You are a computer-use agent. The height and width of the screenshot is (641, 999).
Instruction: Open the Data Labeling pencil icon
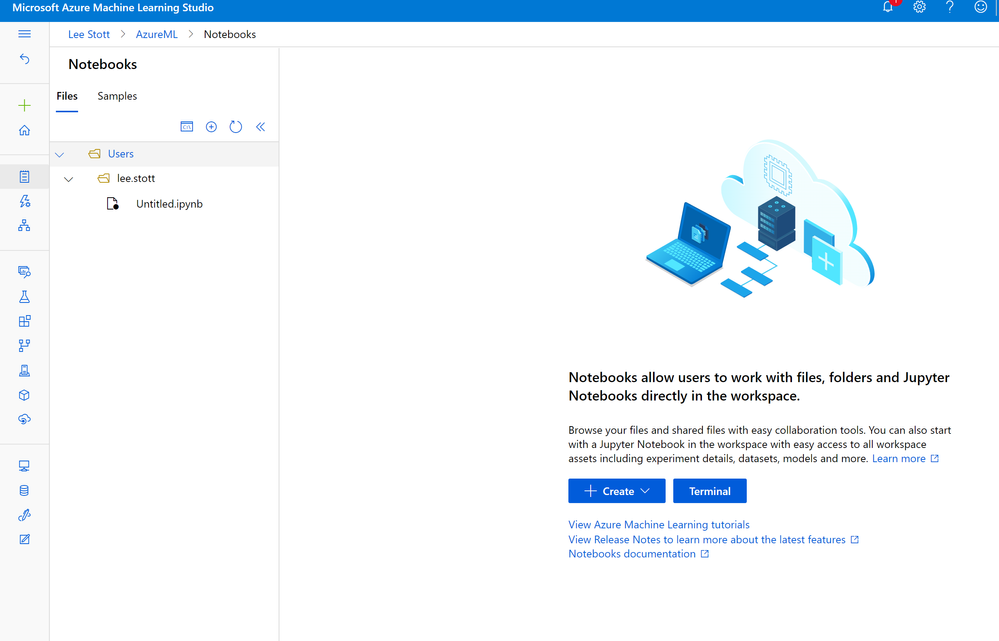tap(24, 539)
